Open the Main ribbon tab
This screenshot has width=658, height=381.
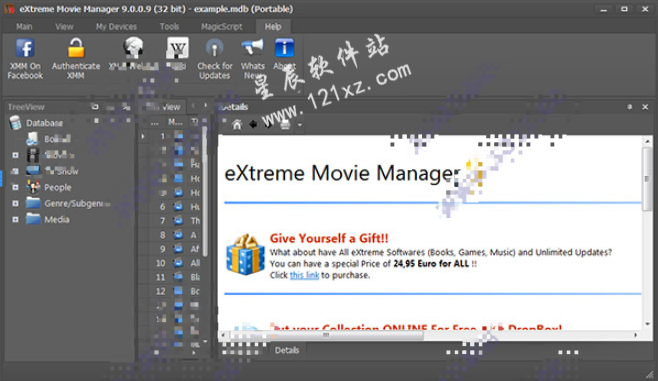[24, 26]
